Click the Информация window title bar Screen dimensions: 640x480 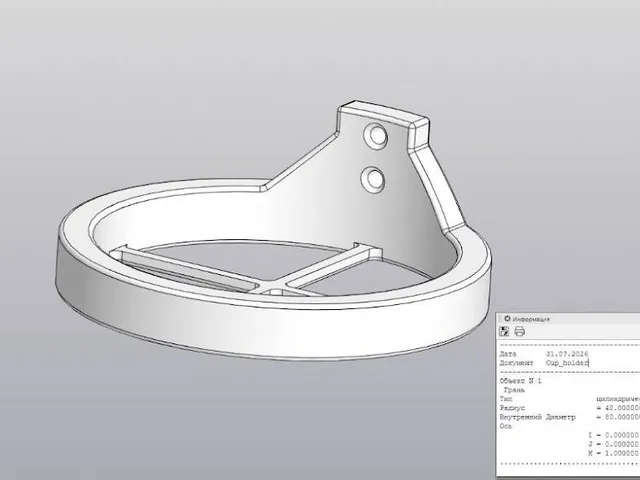click(x=568, y=319)
